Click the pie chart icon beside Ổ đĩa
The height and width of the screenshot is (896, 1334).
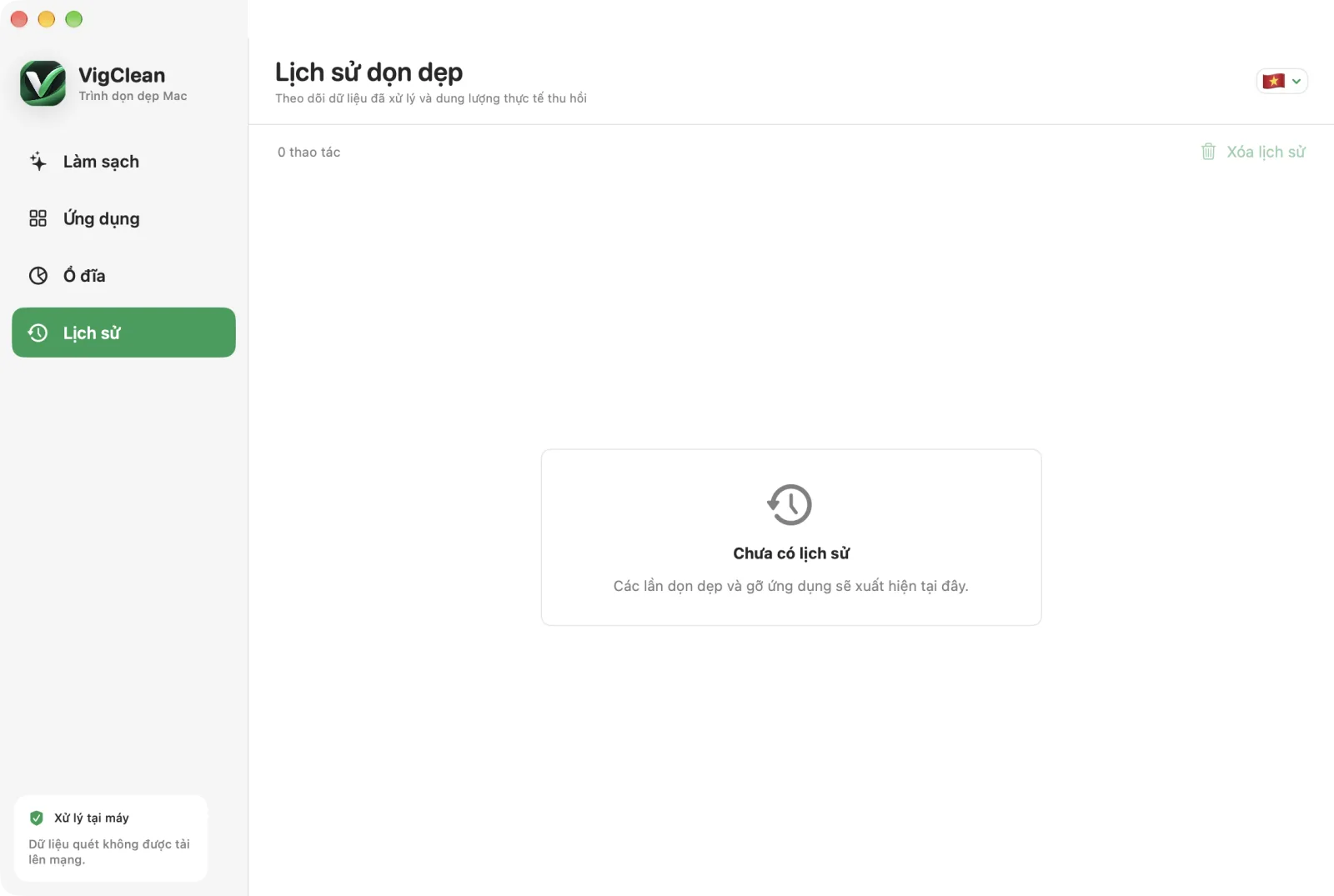(x=38, y=276)
